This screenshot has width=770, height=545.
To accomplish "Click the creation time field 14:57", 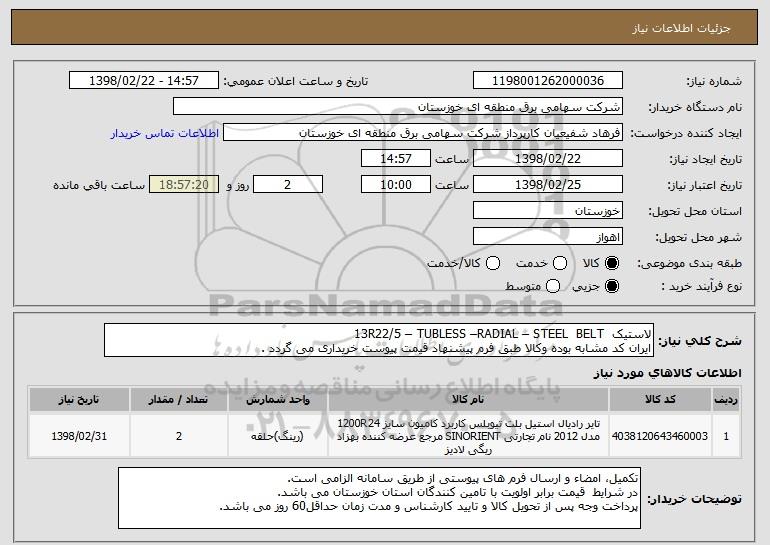I will (x=396, y=159).
